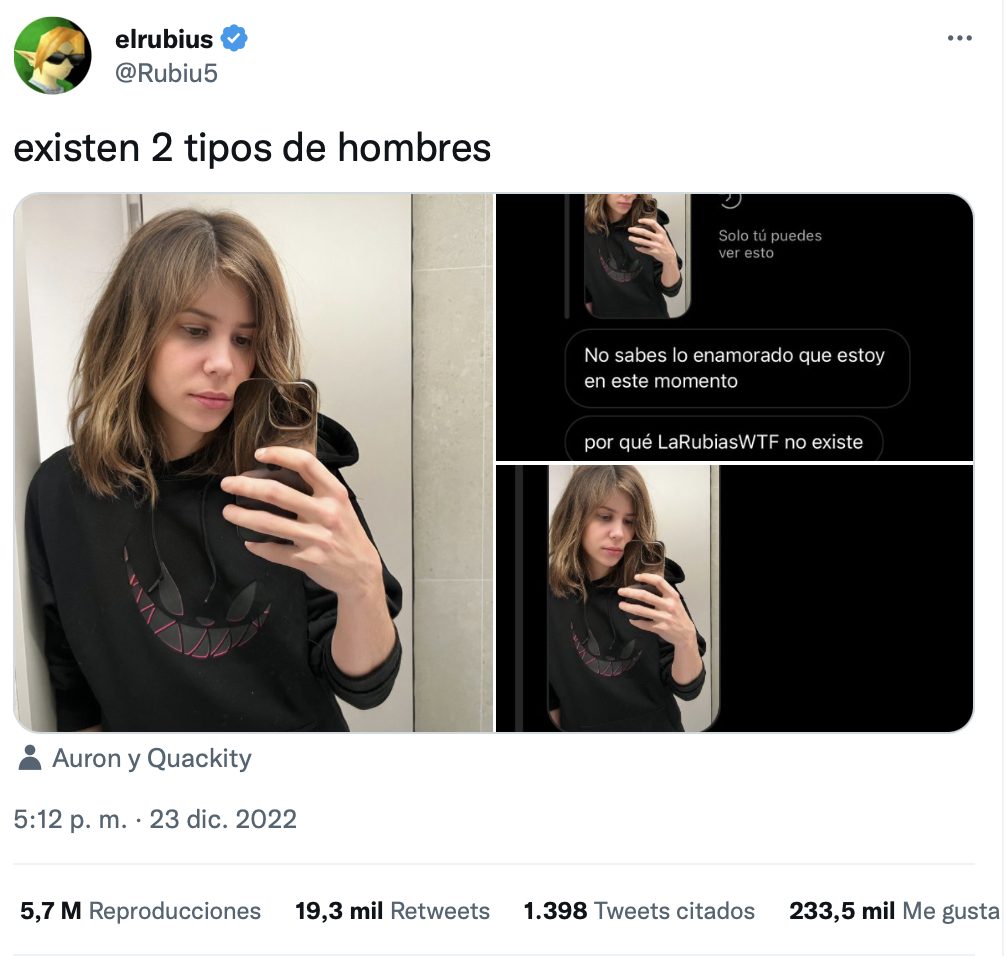Viewport: 1006px width, 956px height.
Task: Open the 1.398 Tweets citados list
Action: pyautogui.click(x=639, y=911)
